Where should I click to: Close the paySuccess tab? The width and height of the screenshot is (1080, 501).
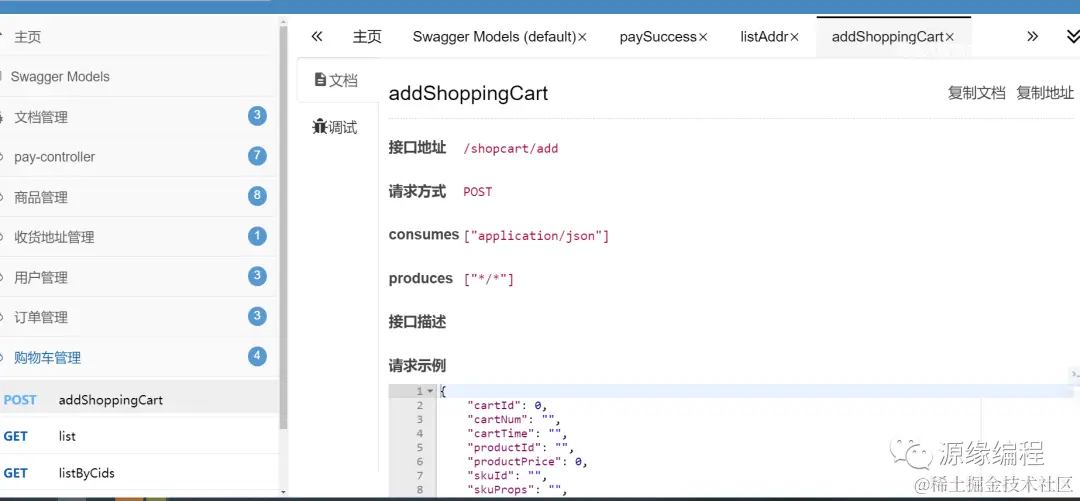703,37
